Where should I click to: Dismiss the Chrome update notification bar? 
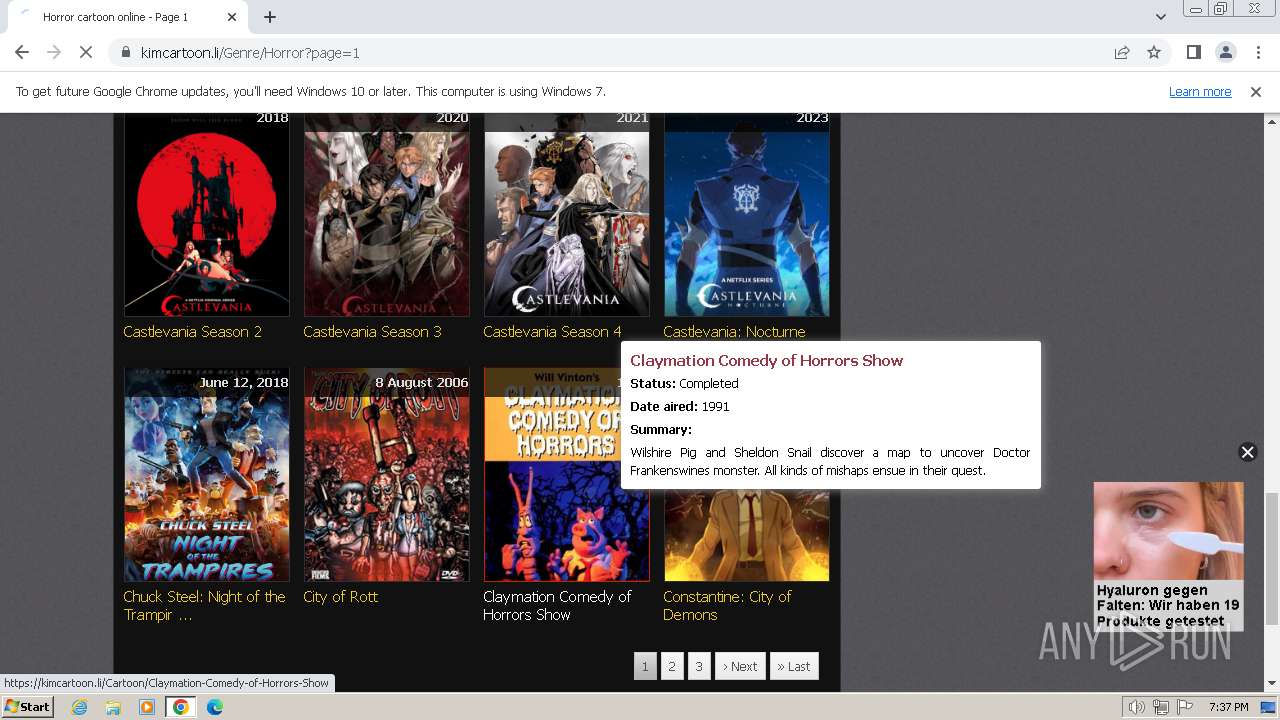click(x=1255, y=91)
